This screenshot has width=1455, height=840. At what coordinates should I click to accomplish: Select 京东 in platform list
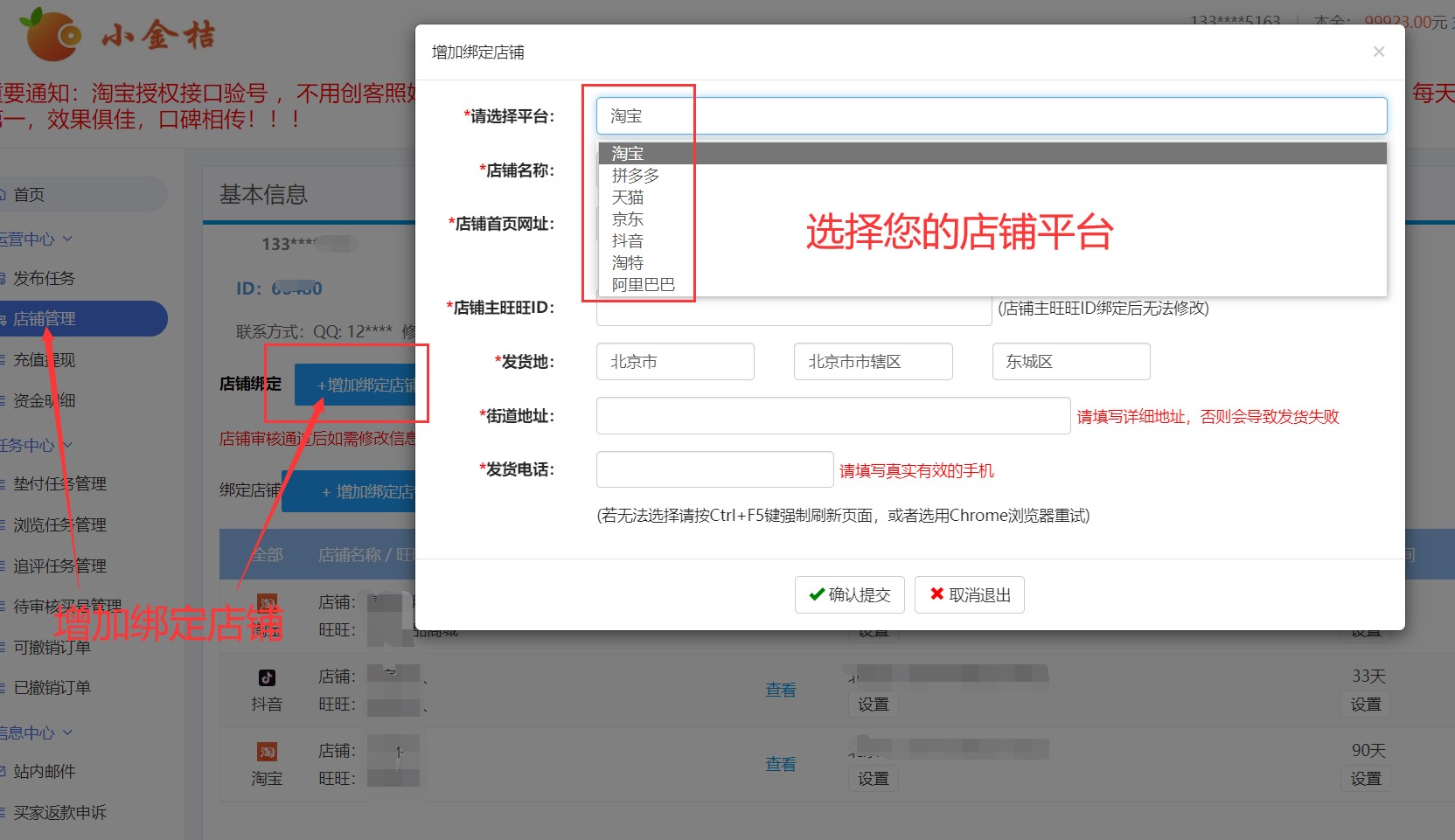992,219
